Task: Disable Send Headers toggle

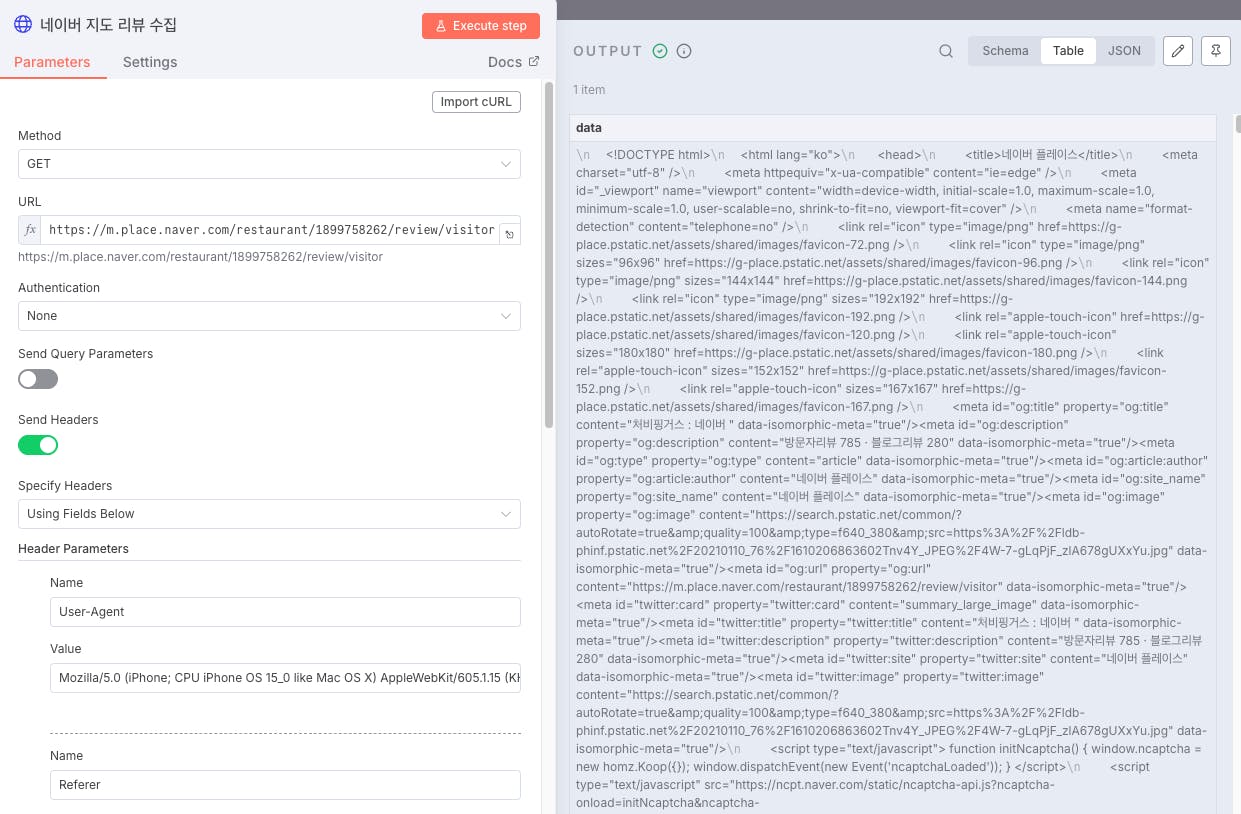Action: point(38,445)
